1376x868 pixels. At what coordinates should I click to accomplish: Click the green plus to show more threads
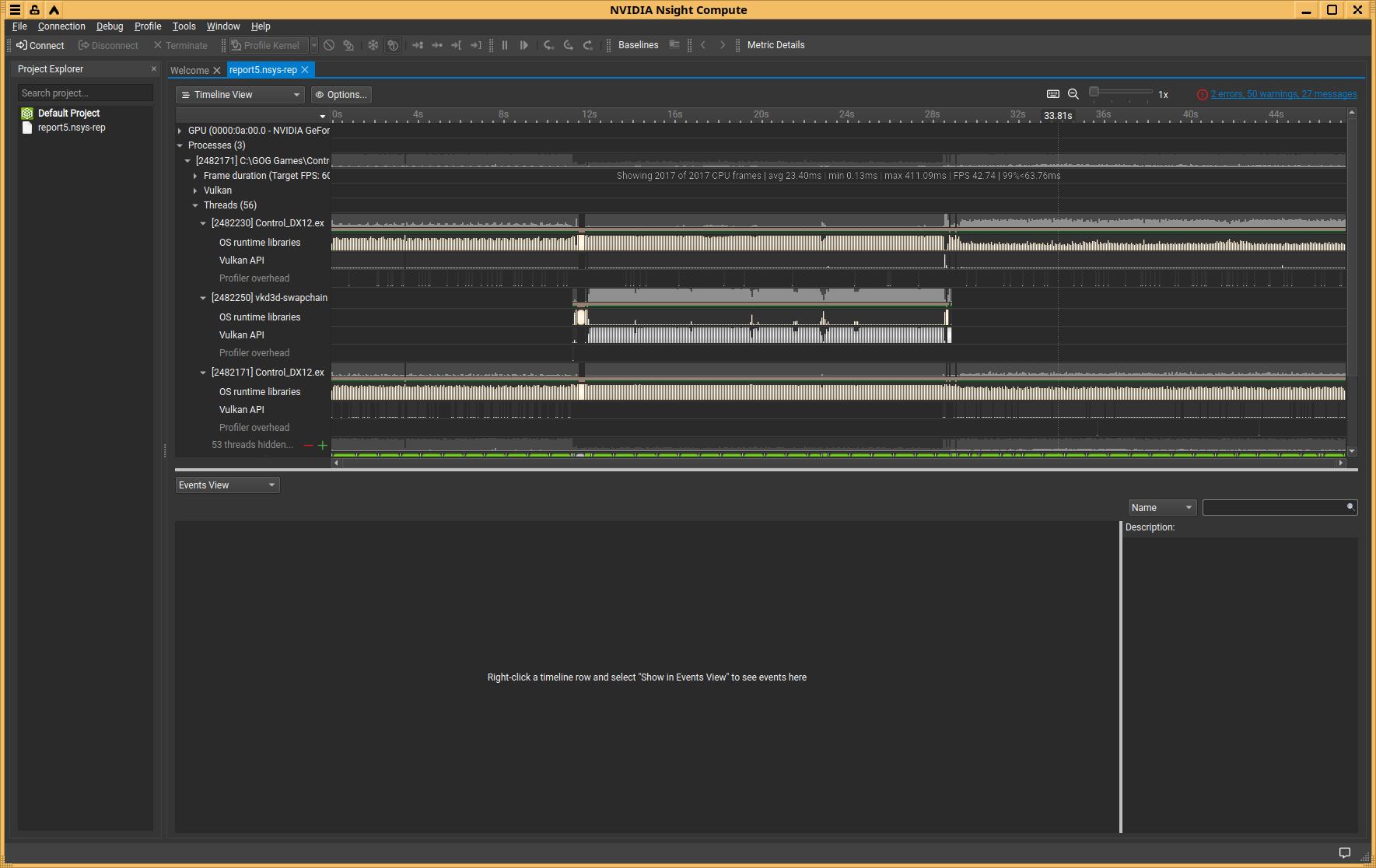coord(323,446)
